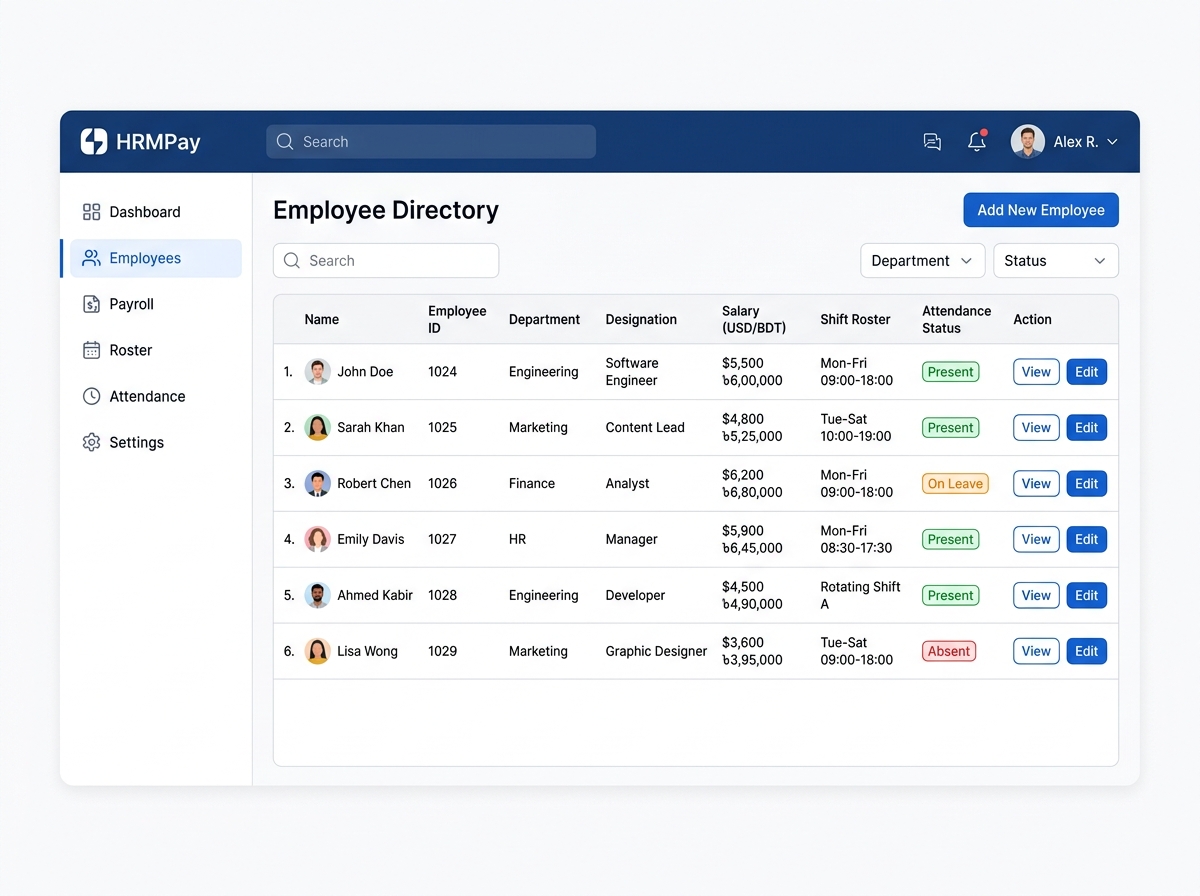This screenshot has width=1200, height=896.
Task: Click the HRMPay logo icon
Action: [x=93, y=142]
